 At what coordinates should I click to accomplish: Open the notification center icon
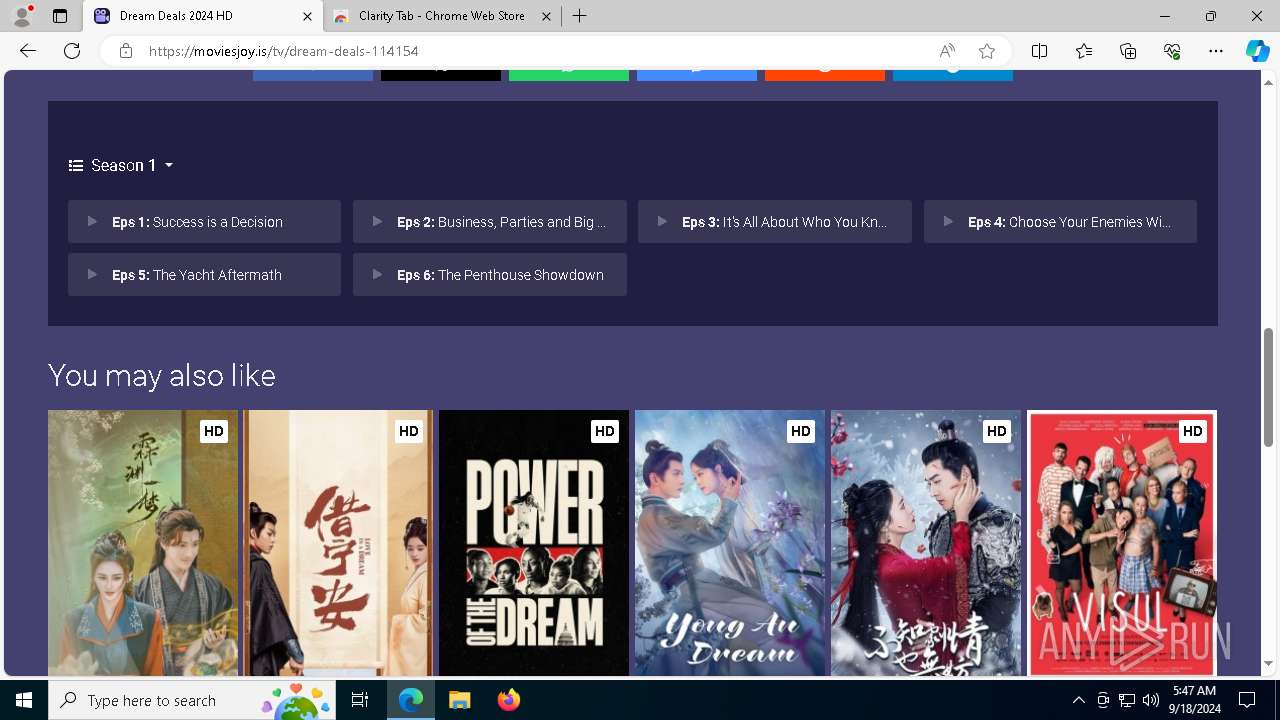1247,700
